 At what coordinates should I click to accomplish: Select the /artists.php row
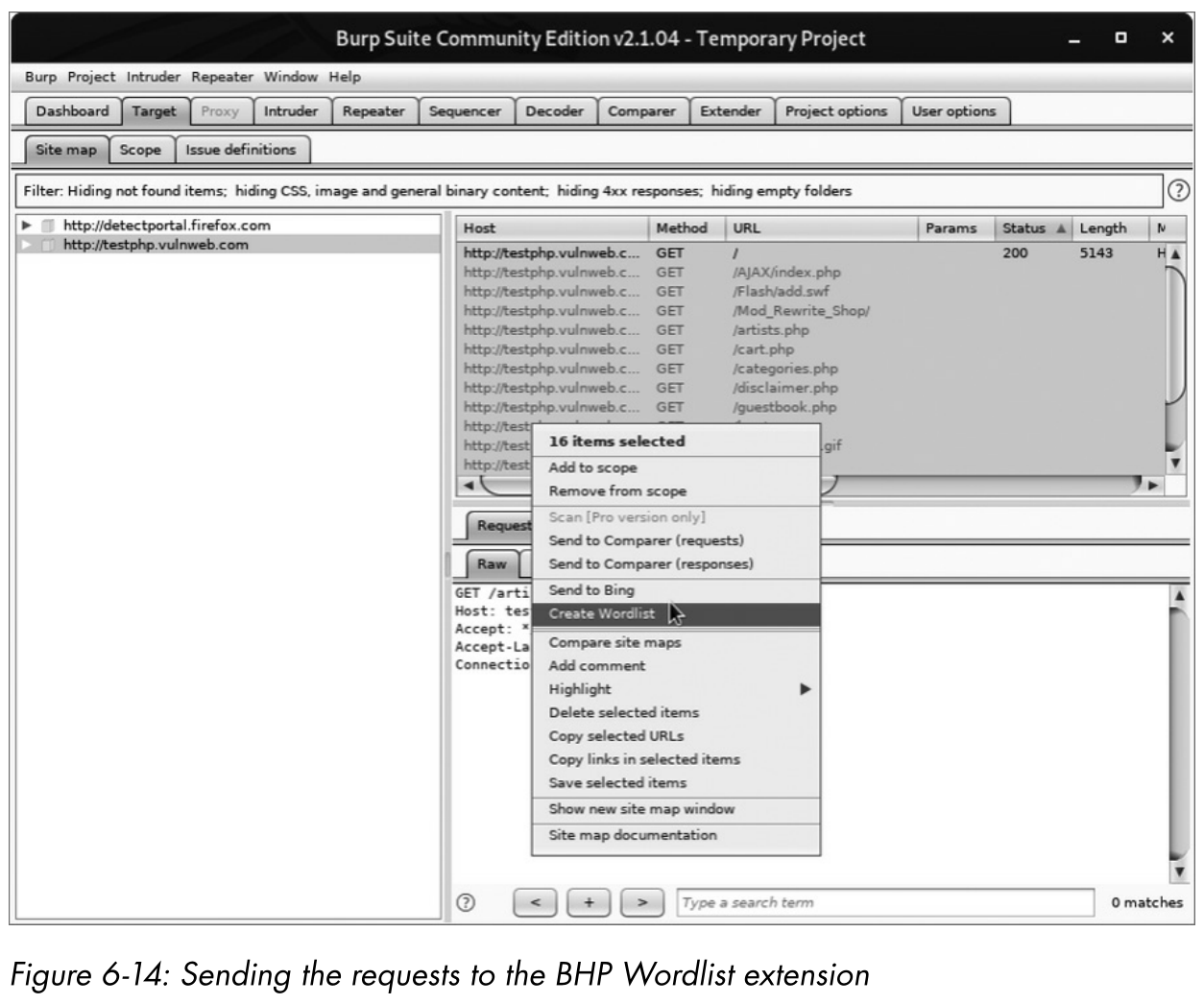coord(810,330)
